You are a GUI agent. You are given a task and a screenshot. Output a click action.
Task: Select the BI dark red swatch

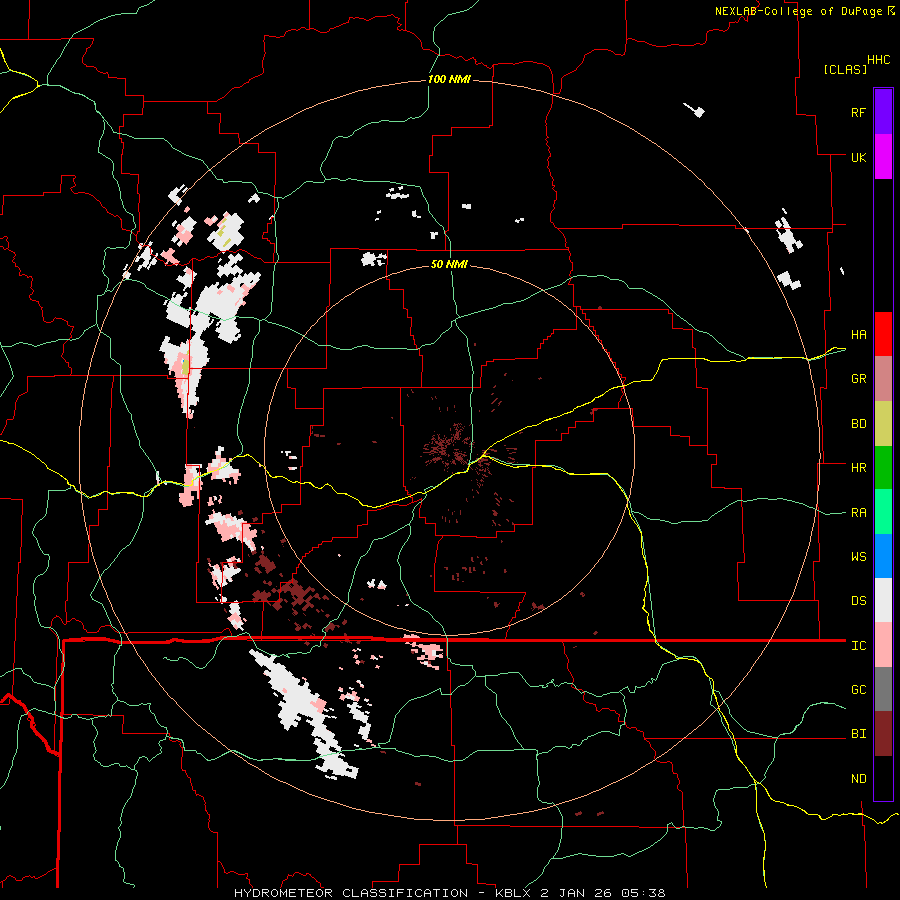[x=883, y=734]
